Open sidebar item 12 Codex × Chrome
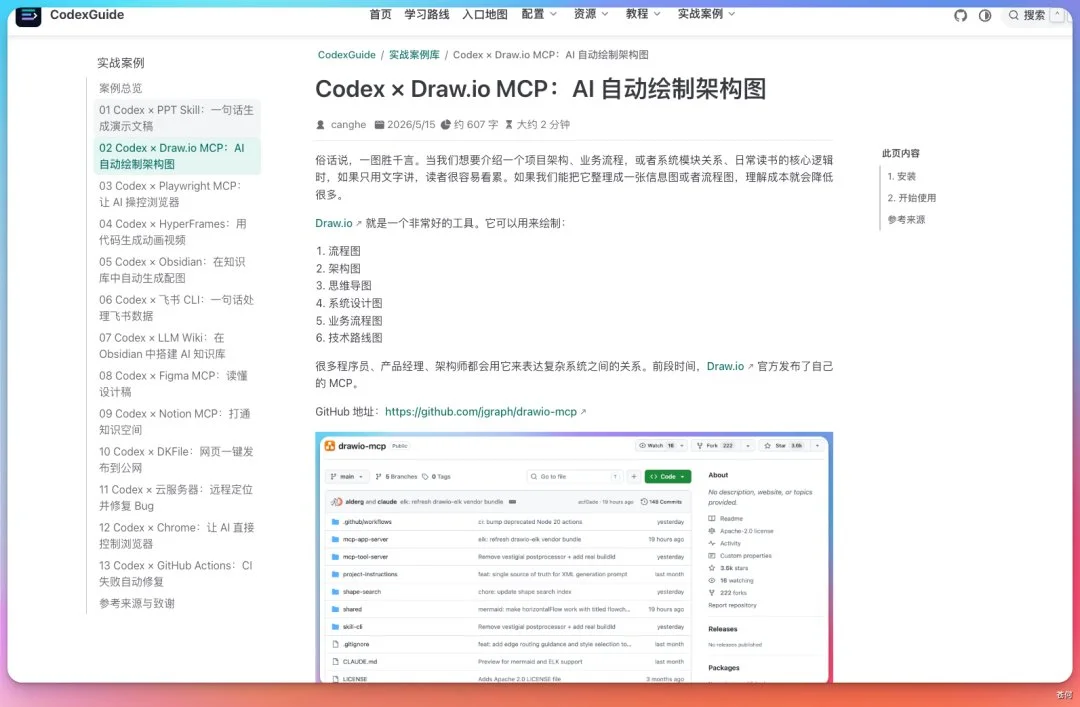Screen dimensions: 1080x707 177,535
